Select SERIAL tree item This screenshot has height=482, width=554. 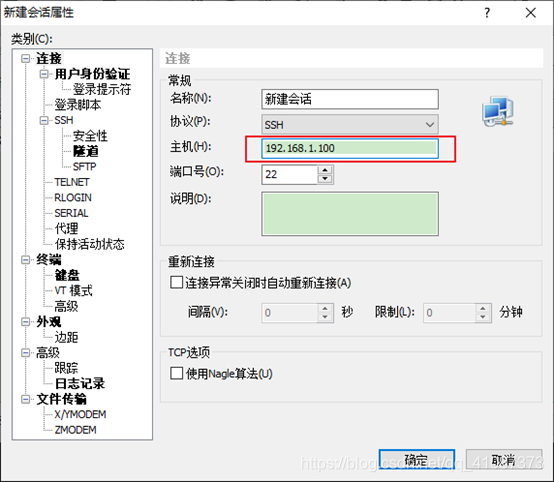click(71, 213)
